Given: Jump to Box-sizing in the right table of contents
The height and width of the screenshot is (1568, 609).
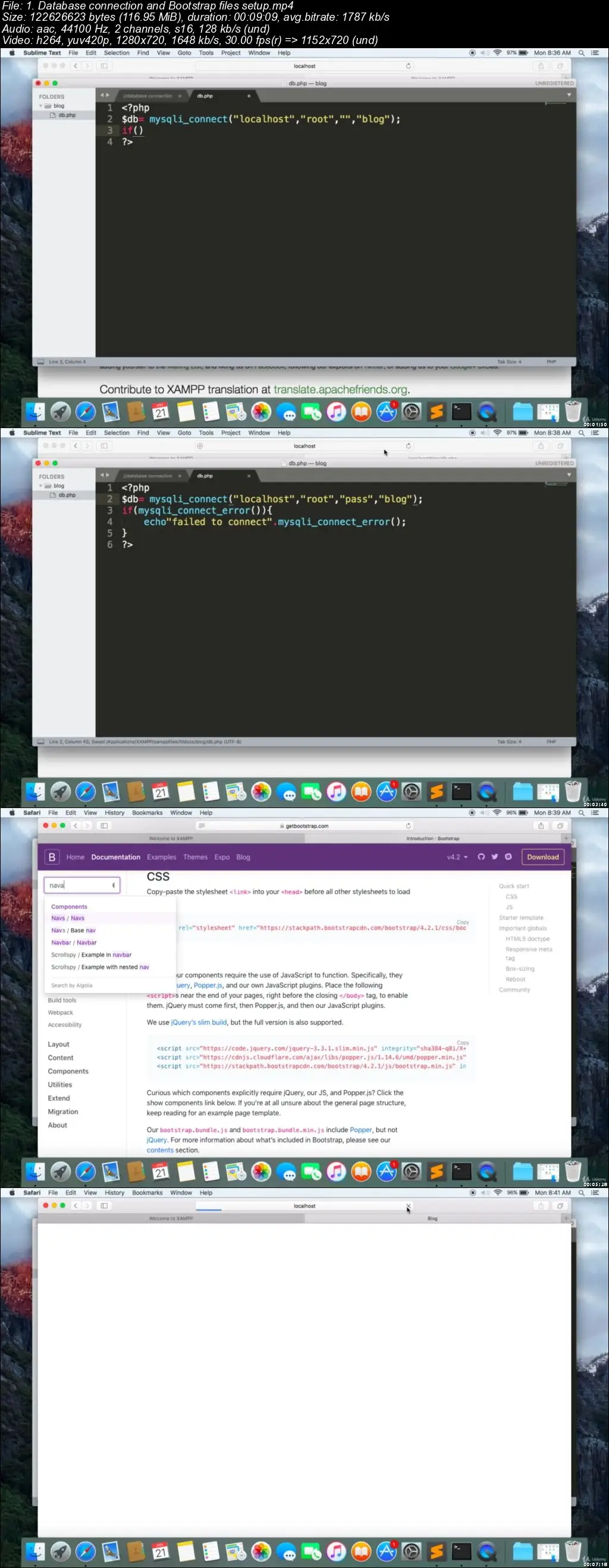Looking at the screenshot, I should 520,969.
